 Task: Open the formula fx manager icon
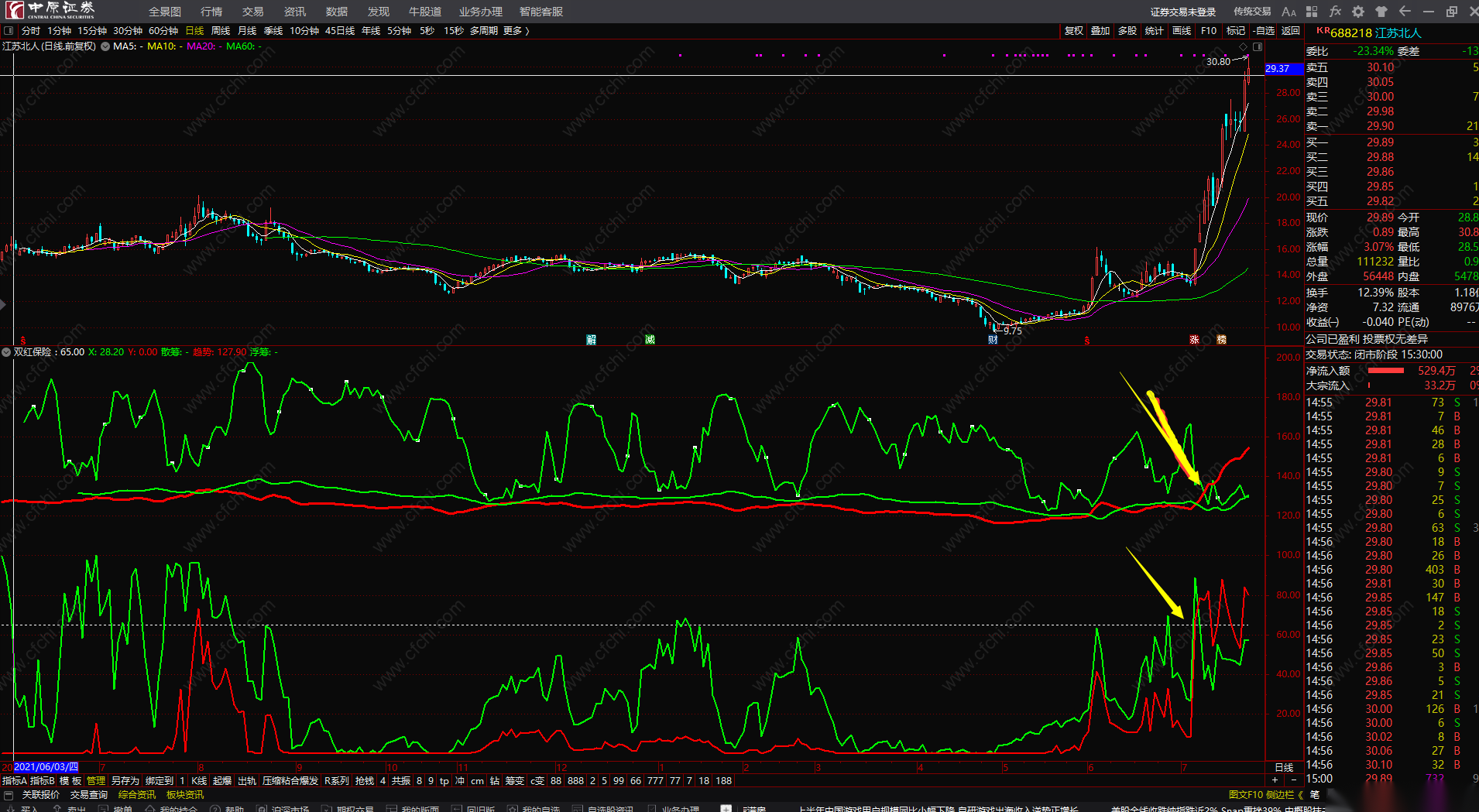tap(1334, 12)
